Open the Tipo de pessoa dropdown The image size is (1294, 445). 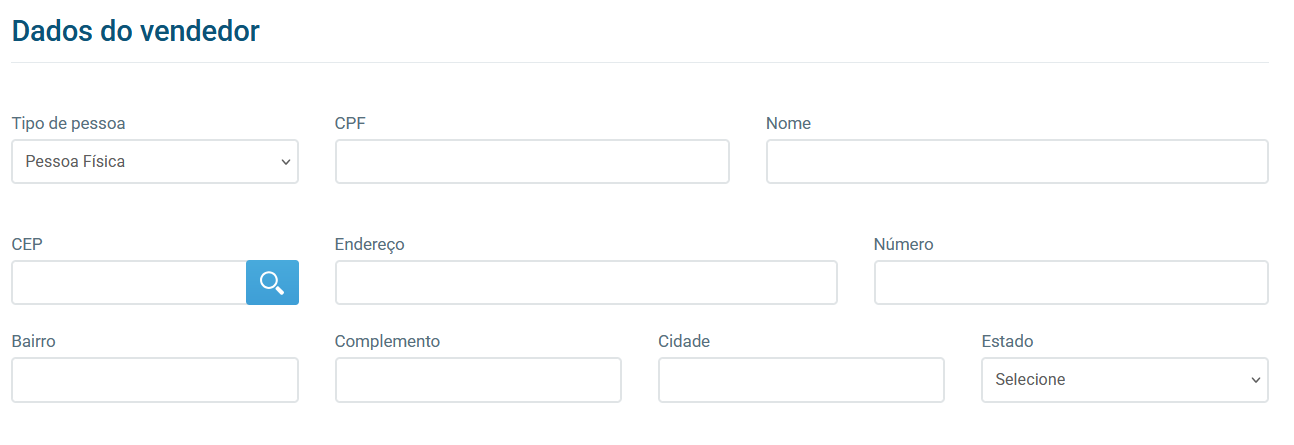(x=155, y=161)
